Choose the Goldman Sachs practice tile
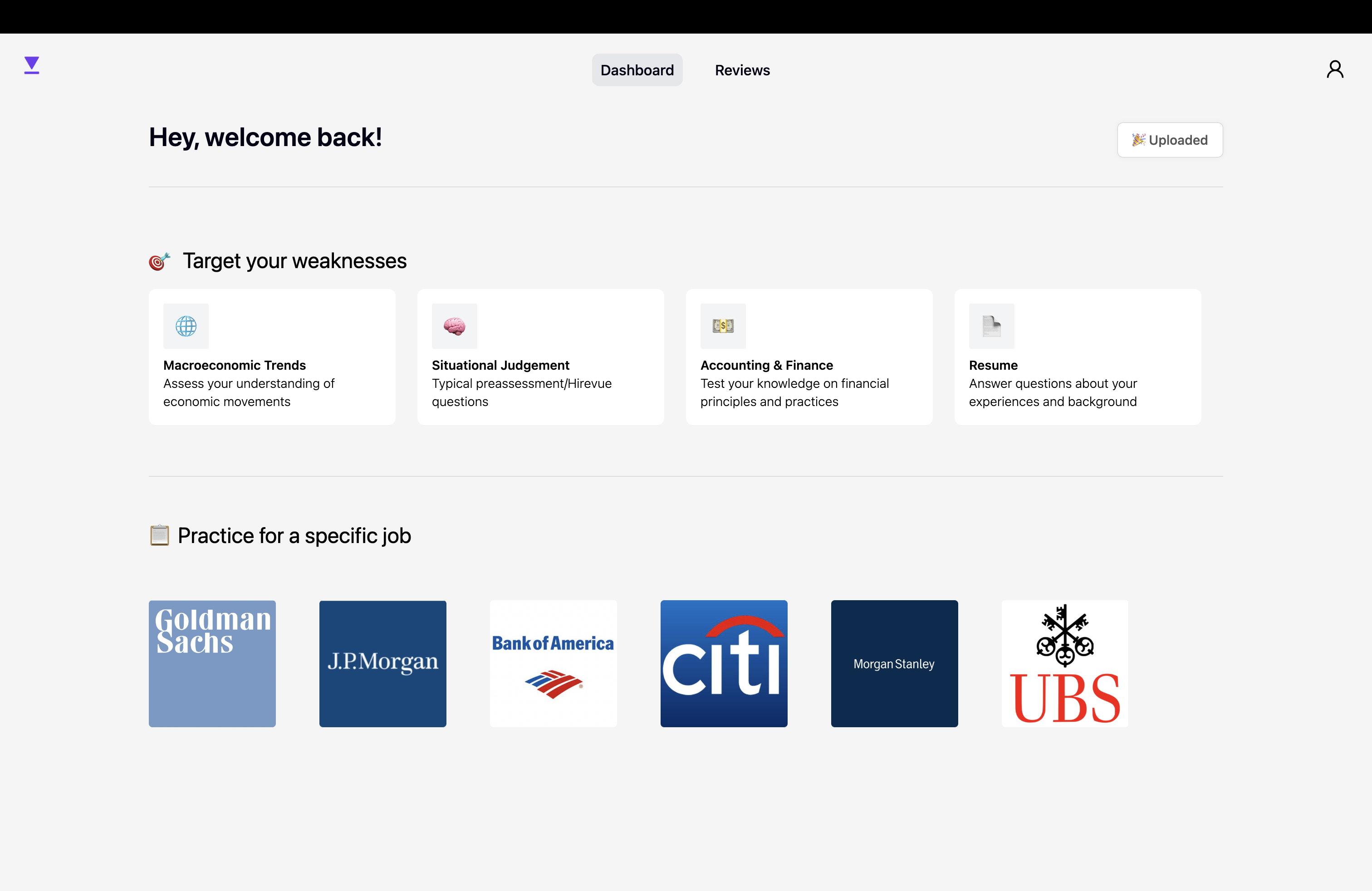Image resolution: width=1372 pixels, height=891 pixels. 212,664
